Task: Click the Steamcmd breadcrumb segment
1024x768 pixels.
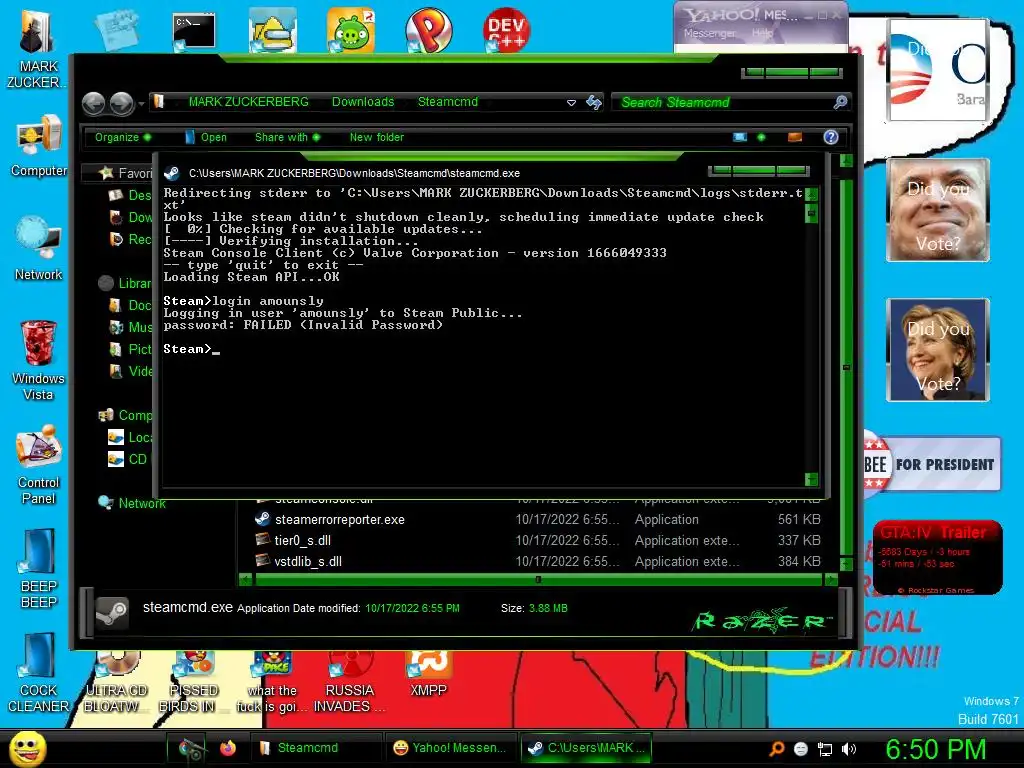Action: (x=448, y=102)
